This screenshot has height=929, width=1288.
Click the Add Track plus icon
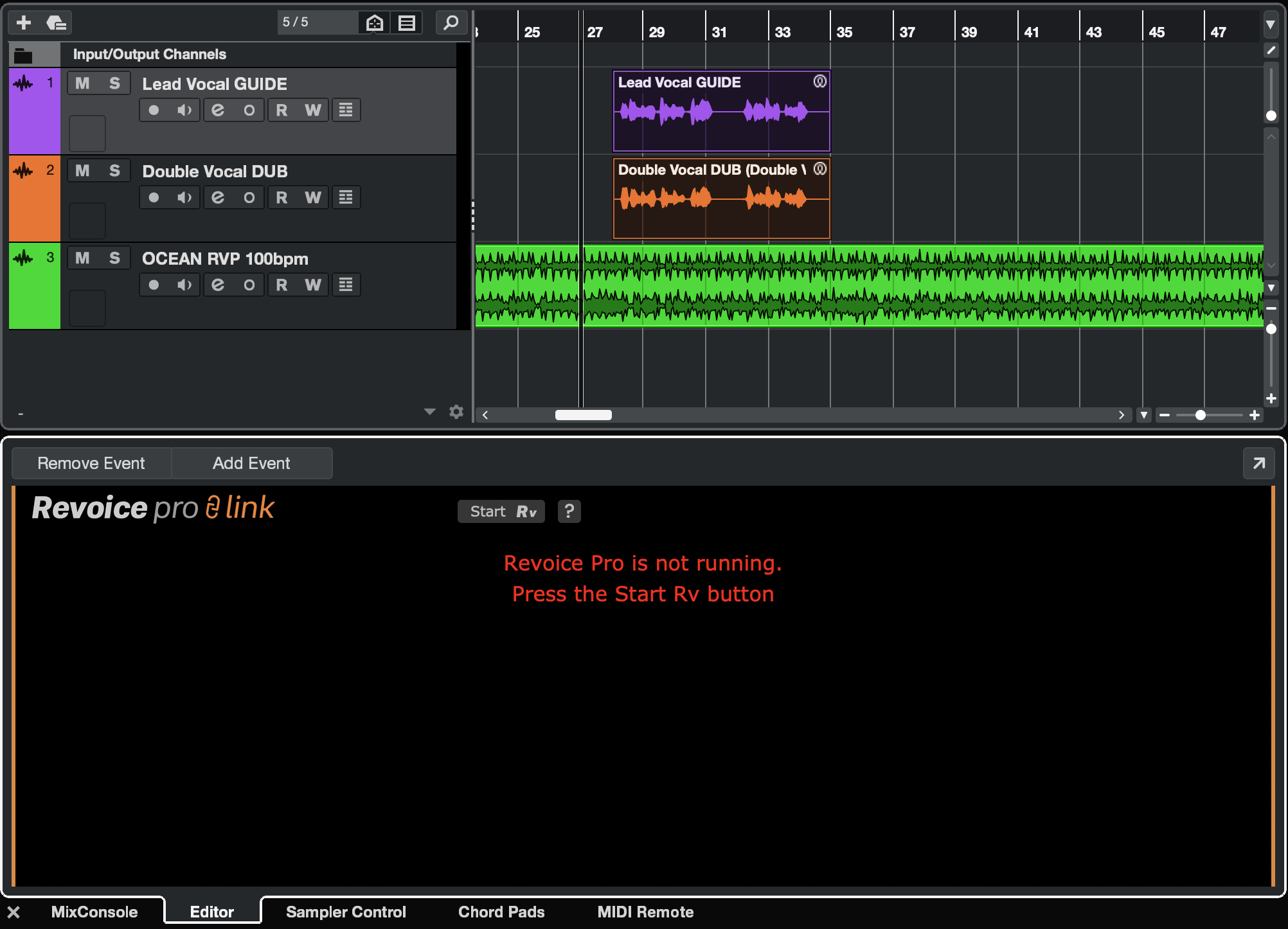pos(24,23)
